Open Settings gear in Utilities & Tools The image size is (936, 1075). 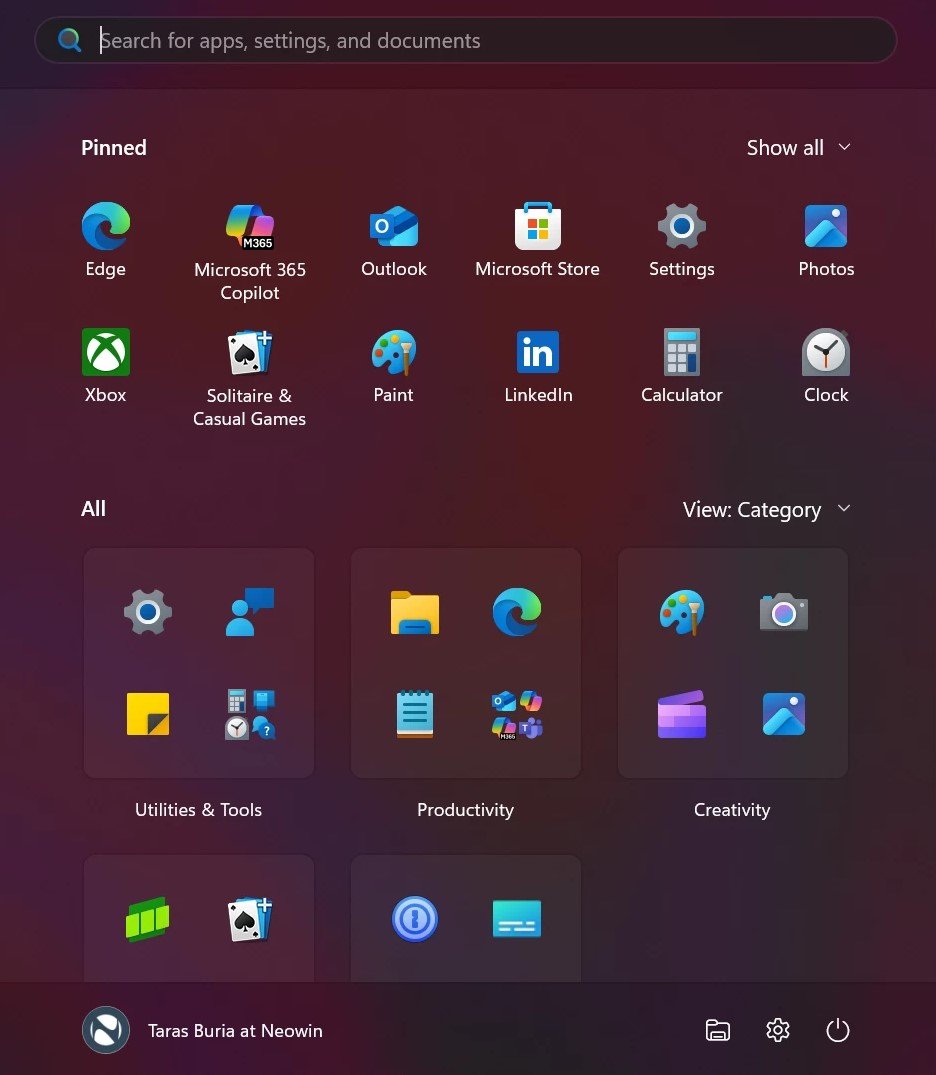point(147,612)
